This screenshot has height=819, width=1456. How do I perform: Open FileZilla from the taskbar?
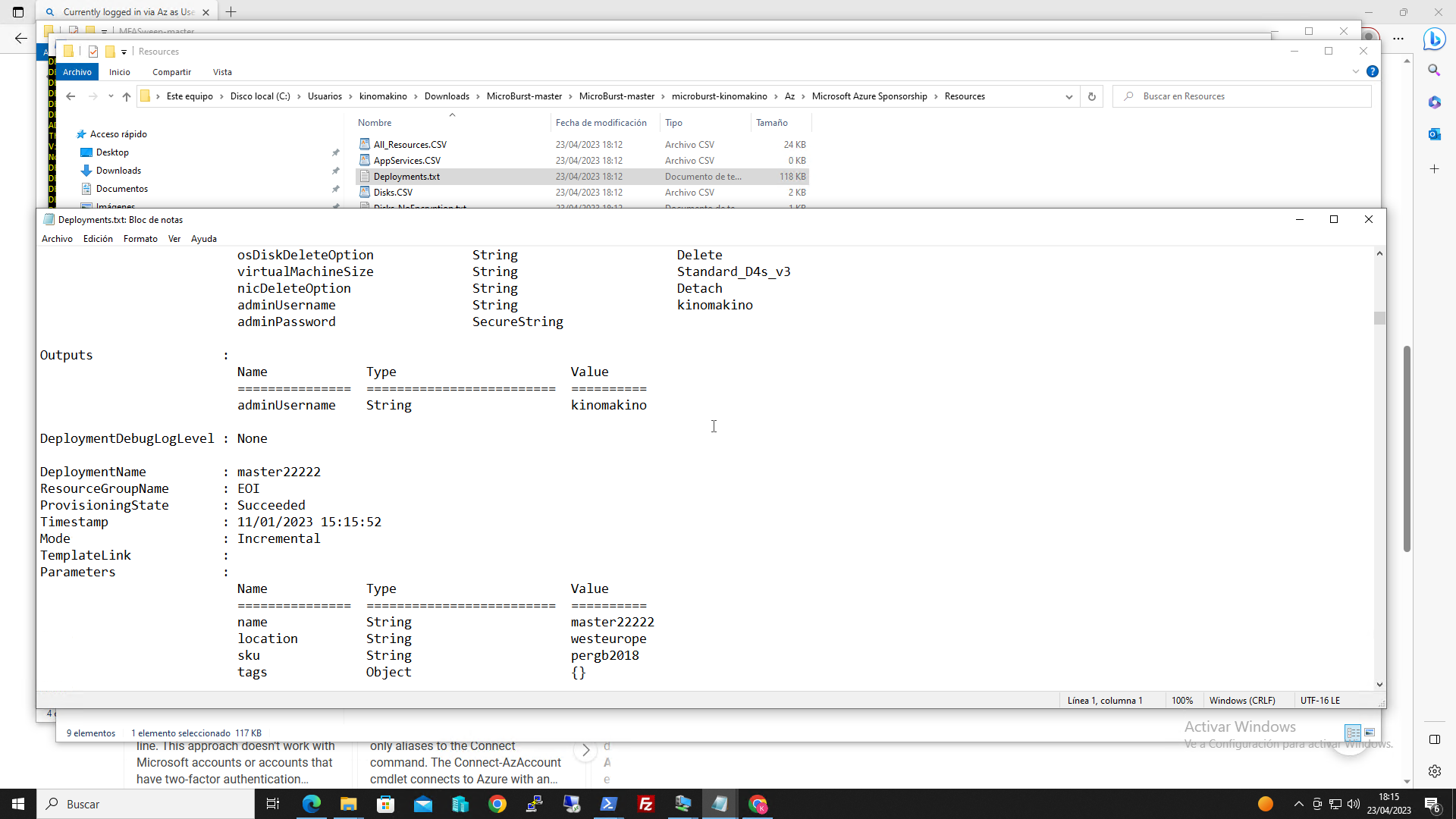coord(646,804)
